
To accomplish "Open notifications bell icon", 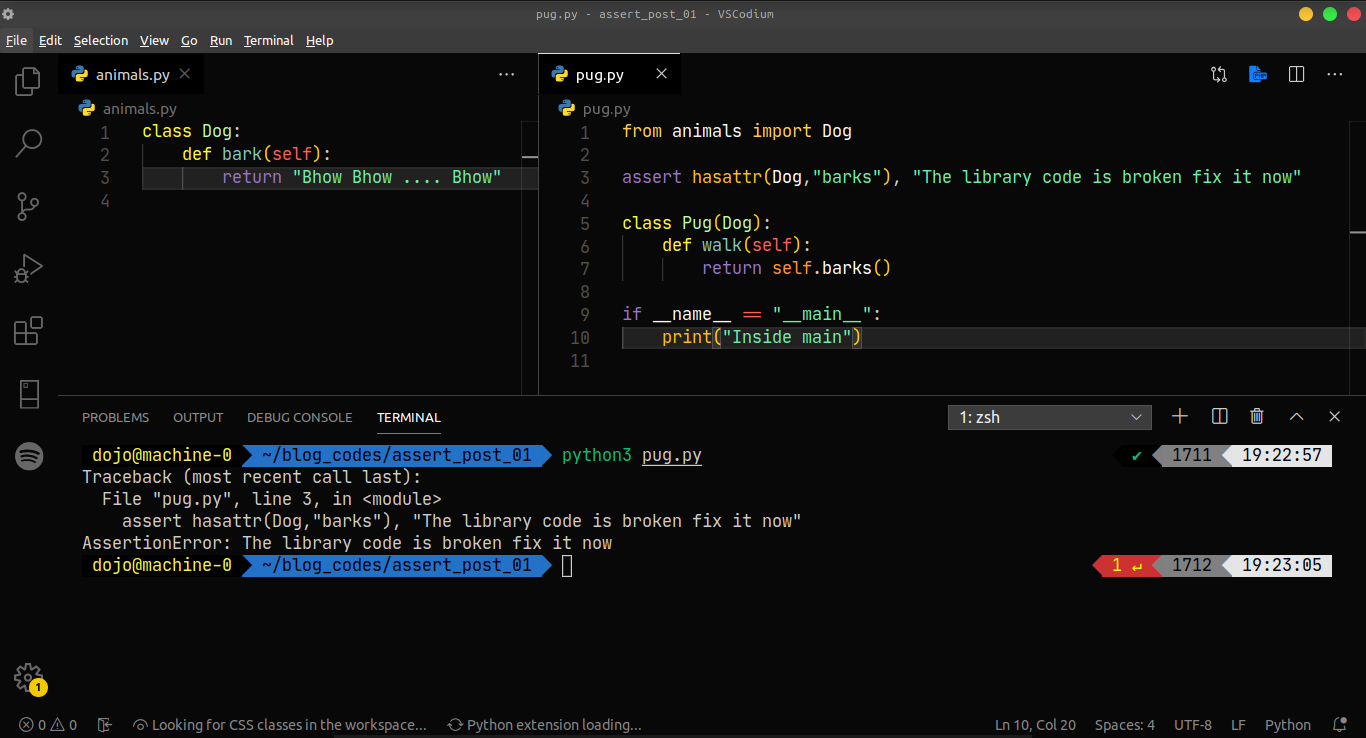I will [x=1340, y=725].
